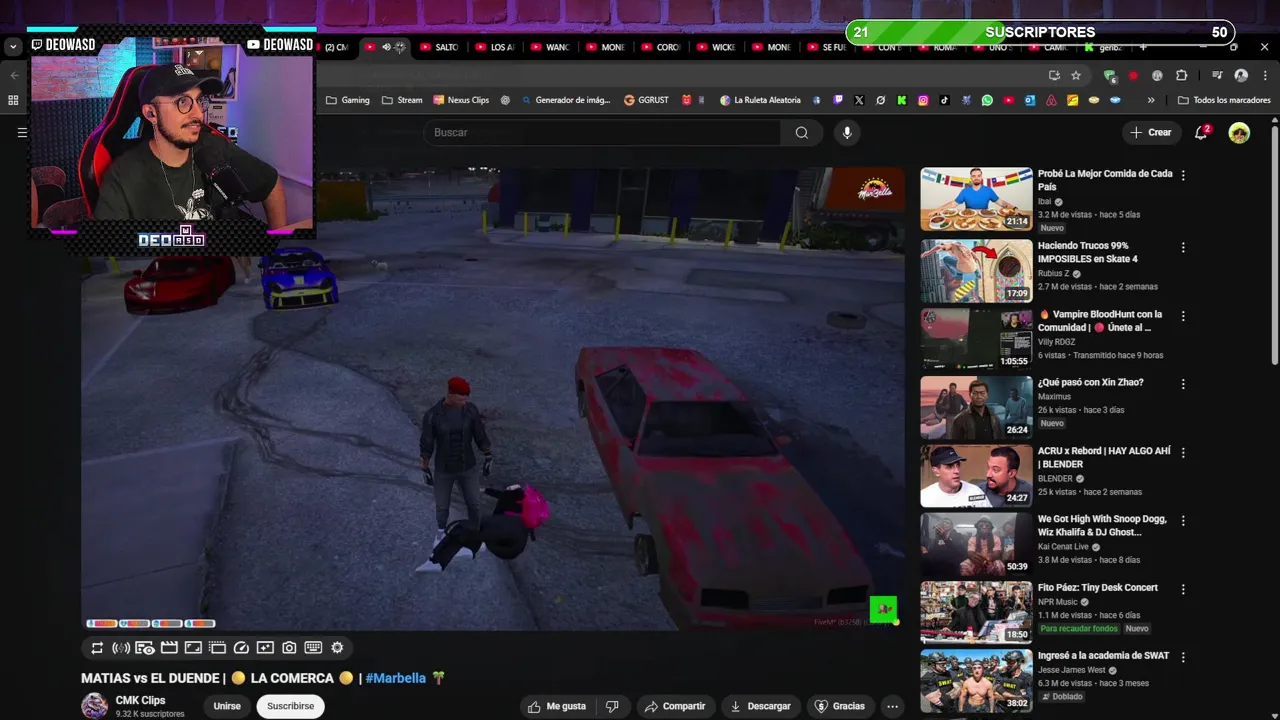Open YouTube notifications bell

click(1201, 132)
